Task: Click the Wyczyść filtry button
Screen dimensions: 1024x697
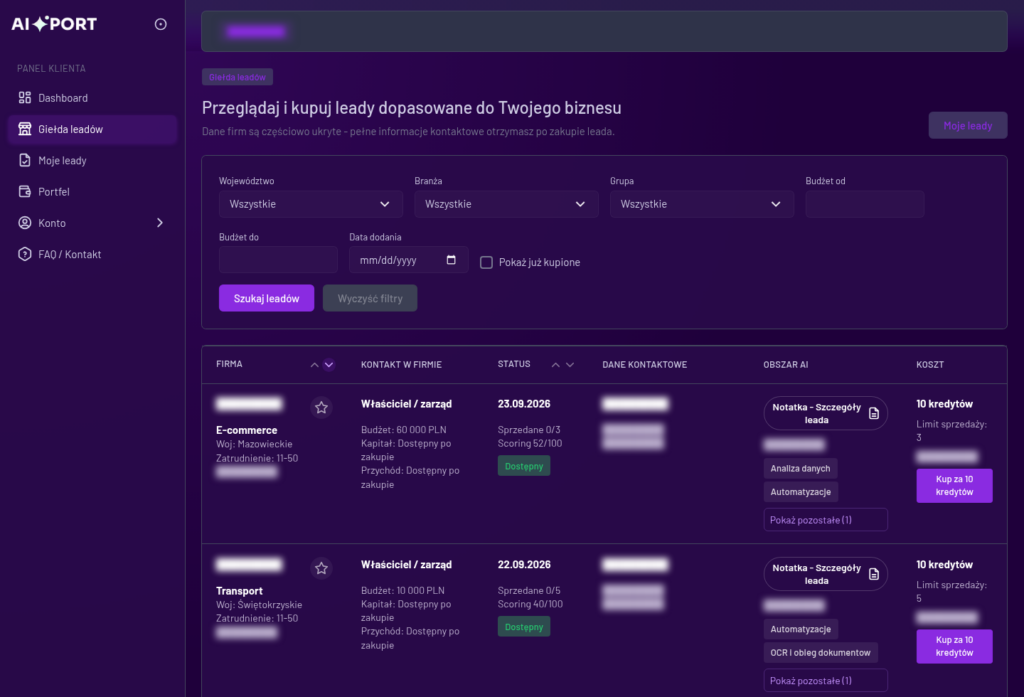Action: 370,298
